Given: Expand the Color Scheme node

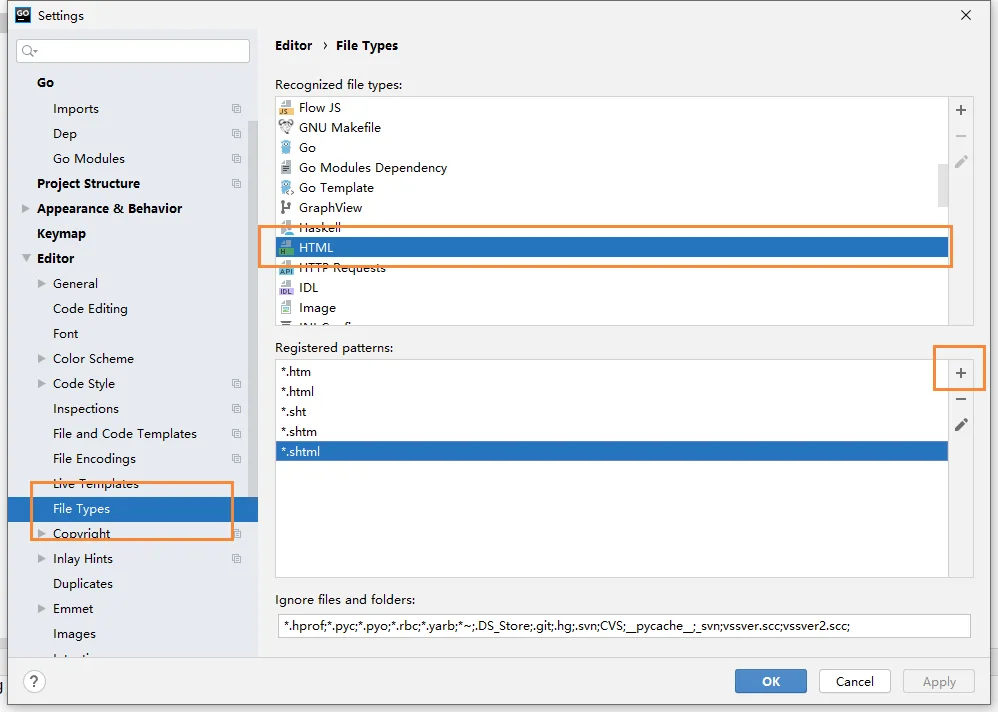Looking at the screenshot, I should (41, 359).
